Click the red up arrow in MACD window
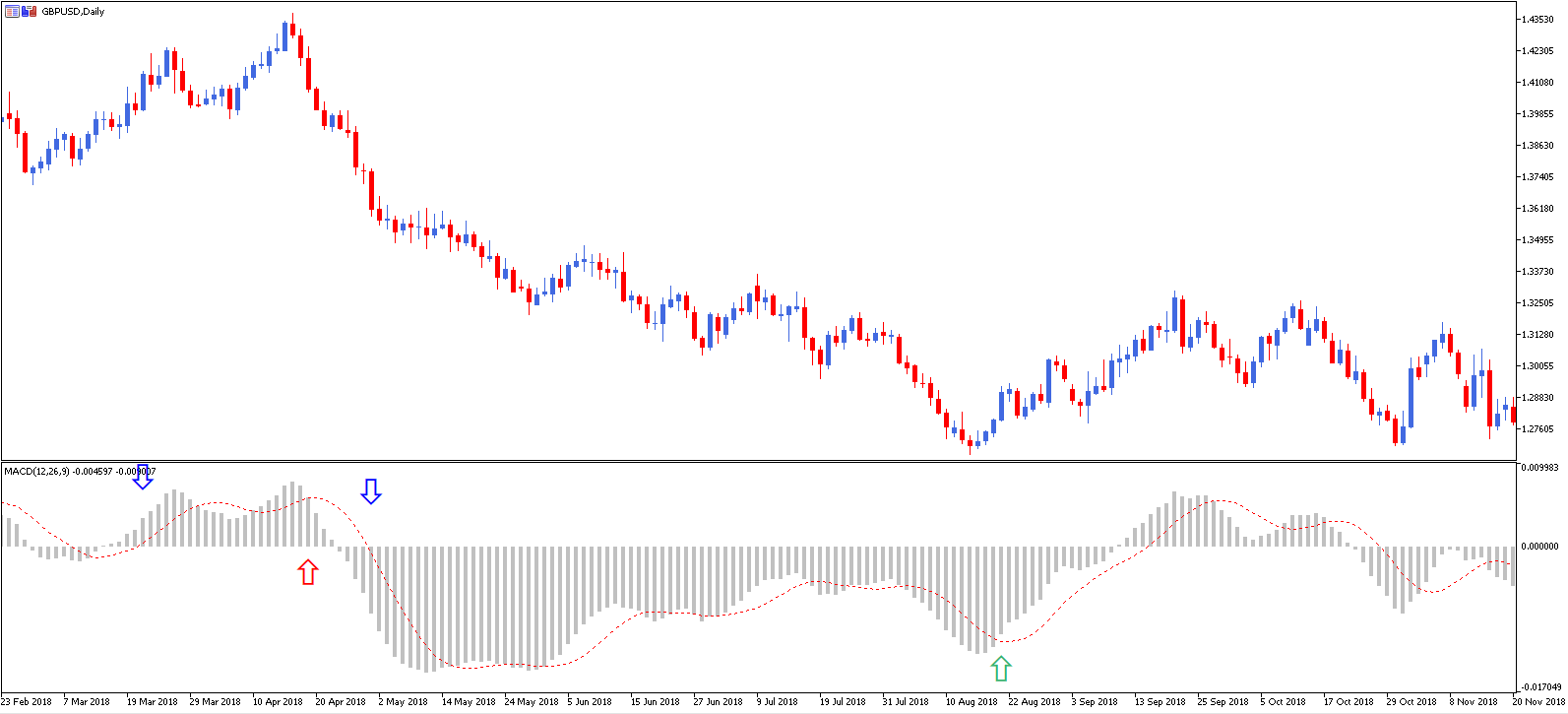This screenshot has height=714, width=1568. [308, 571]
